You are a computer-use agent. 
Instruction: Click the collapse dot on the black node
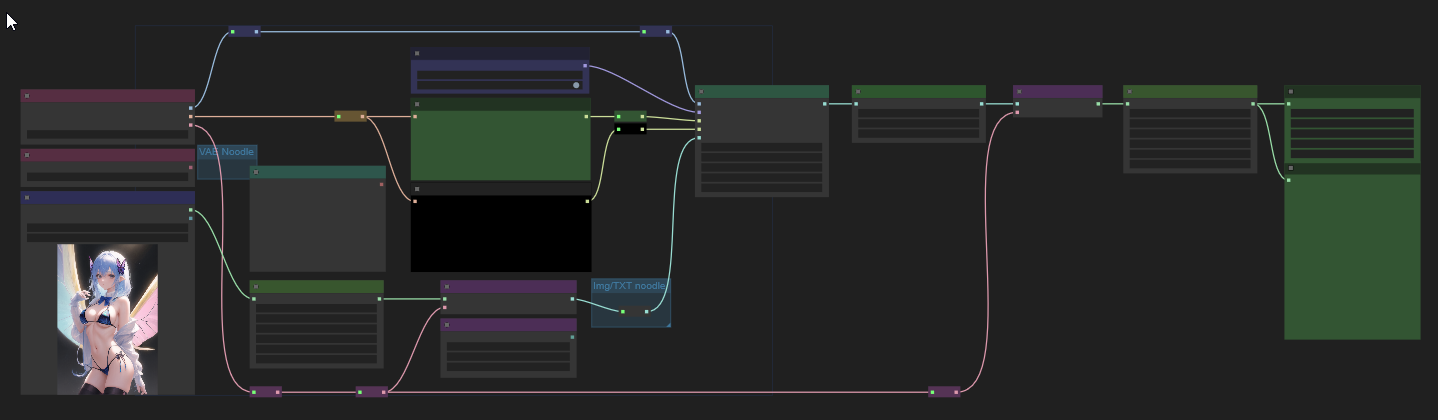[x=417, y=189]
